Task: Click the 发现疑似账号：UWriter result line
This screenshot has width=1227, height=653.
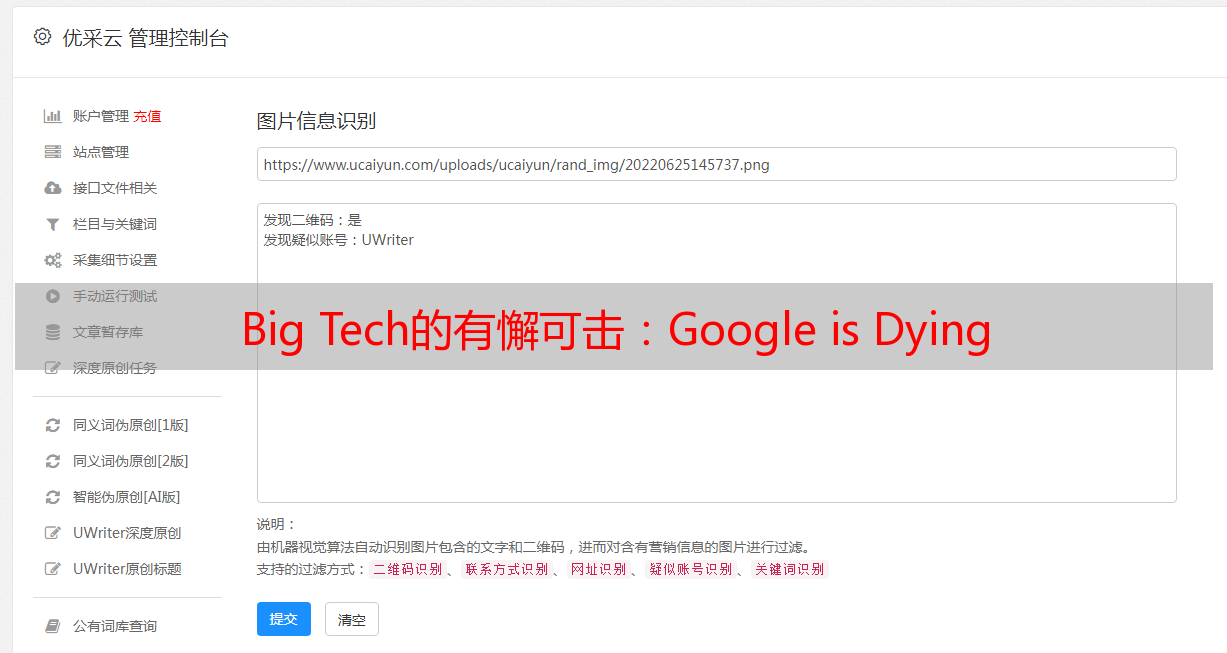Action: click(x=339, y=240)
